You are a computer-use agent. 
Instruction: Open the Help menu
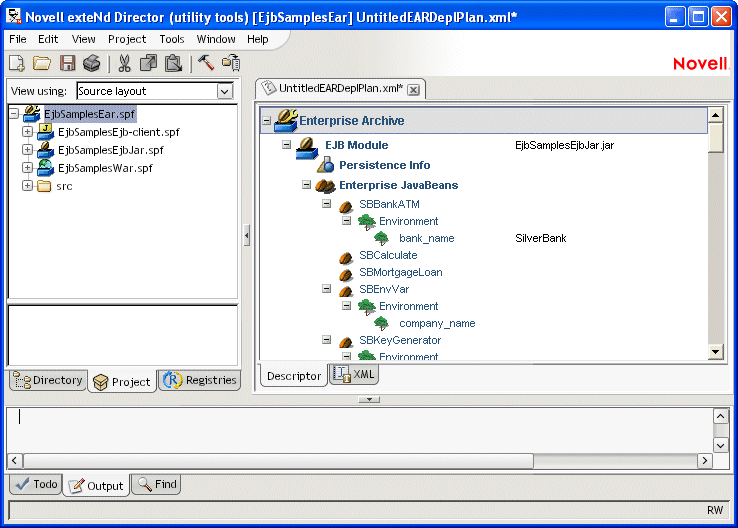click(x=258, y=39)
